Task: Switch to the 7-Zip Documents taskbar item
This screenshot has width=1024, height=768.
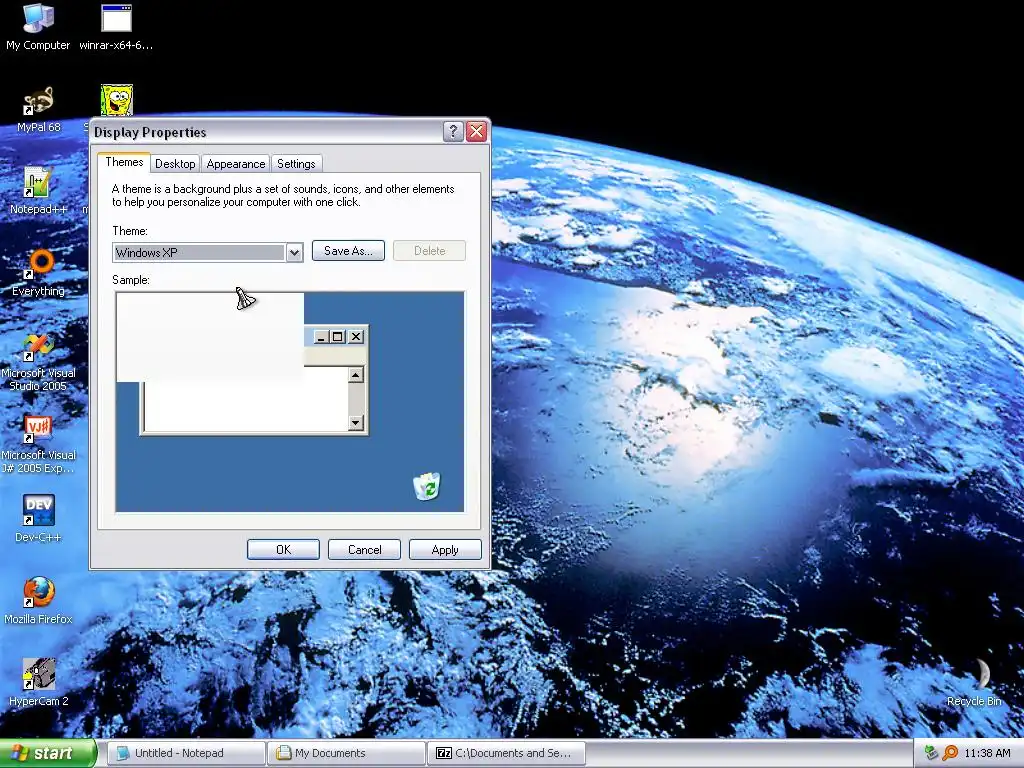Action: pyautogui.click(x=507, y=753)
